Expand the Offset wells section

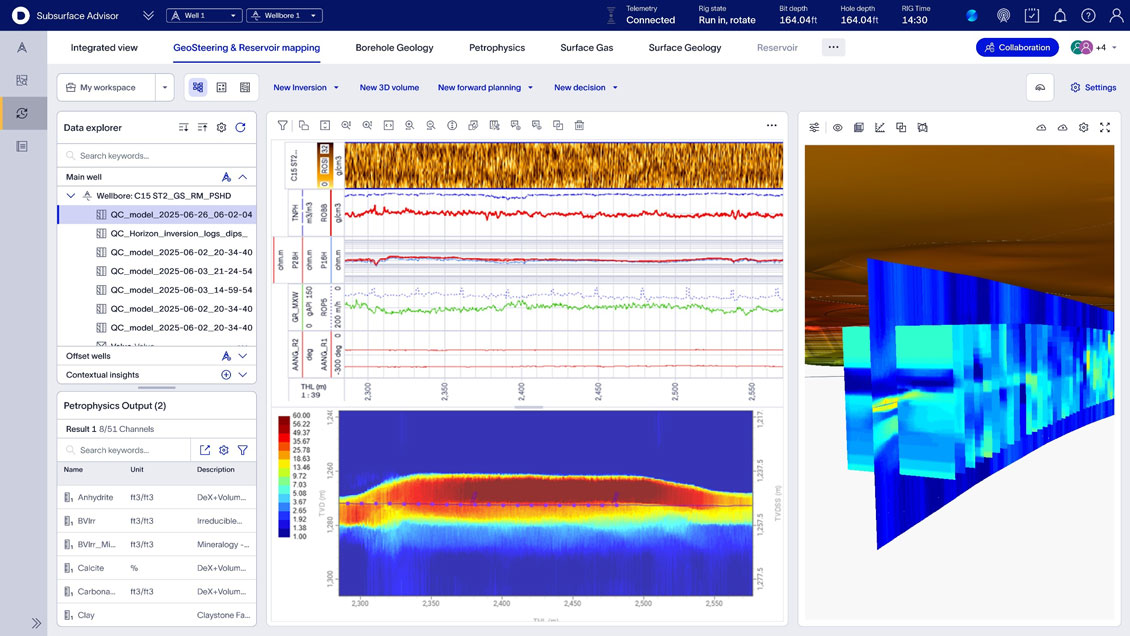tap(243, 355)
